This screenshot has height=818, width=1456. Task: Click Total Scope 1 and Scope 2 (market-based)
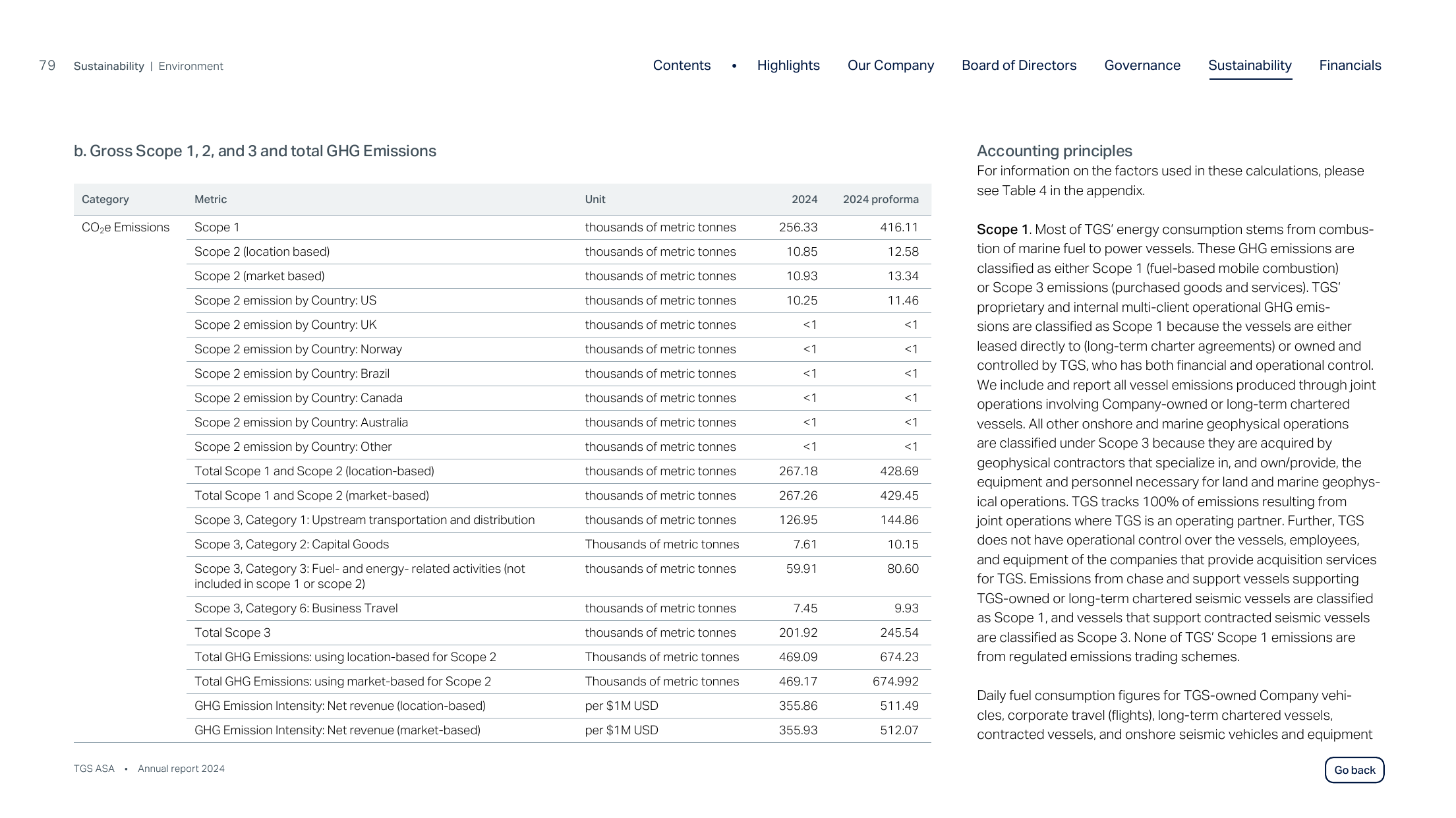[x=559, y=496]
